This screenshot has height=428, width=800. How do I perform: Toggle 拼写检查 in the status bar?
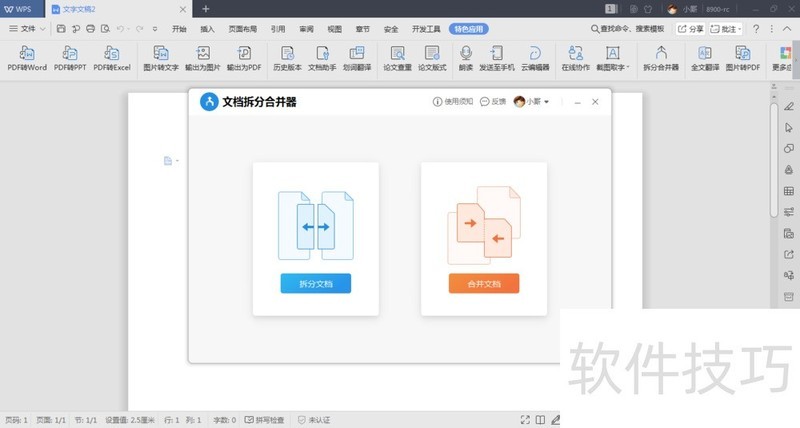point(264,420)
